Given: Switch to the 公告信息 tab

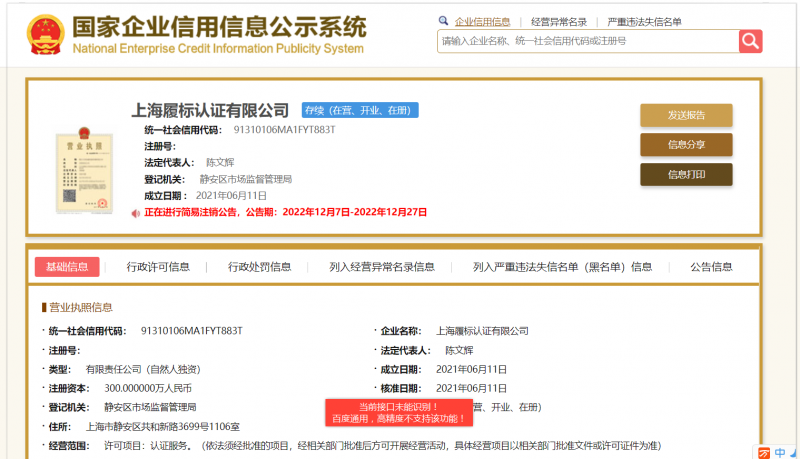Looking at the screenshot, I should point(711,267).
